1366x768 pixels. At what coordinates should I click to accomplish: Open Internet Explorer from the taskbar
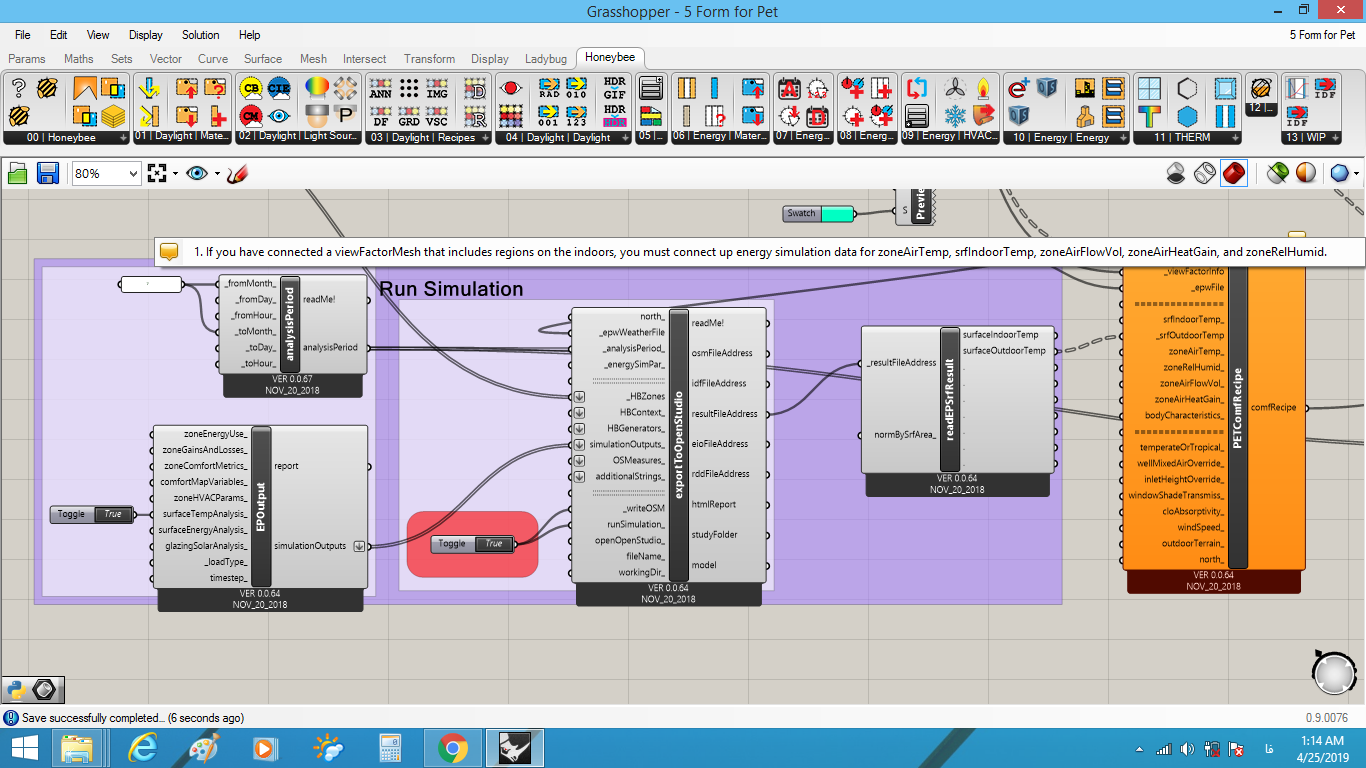tap(143, 748)
